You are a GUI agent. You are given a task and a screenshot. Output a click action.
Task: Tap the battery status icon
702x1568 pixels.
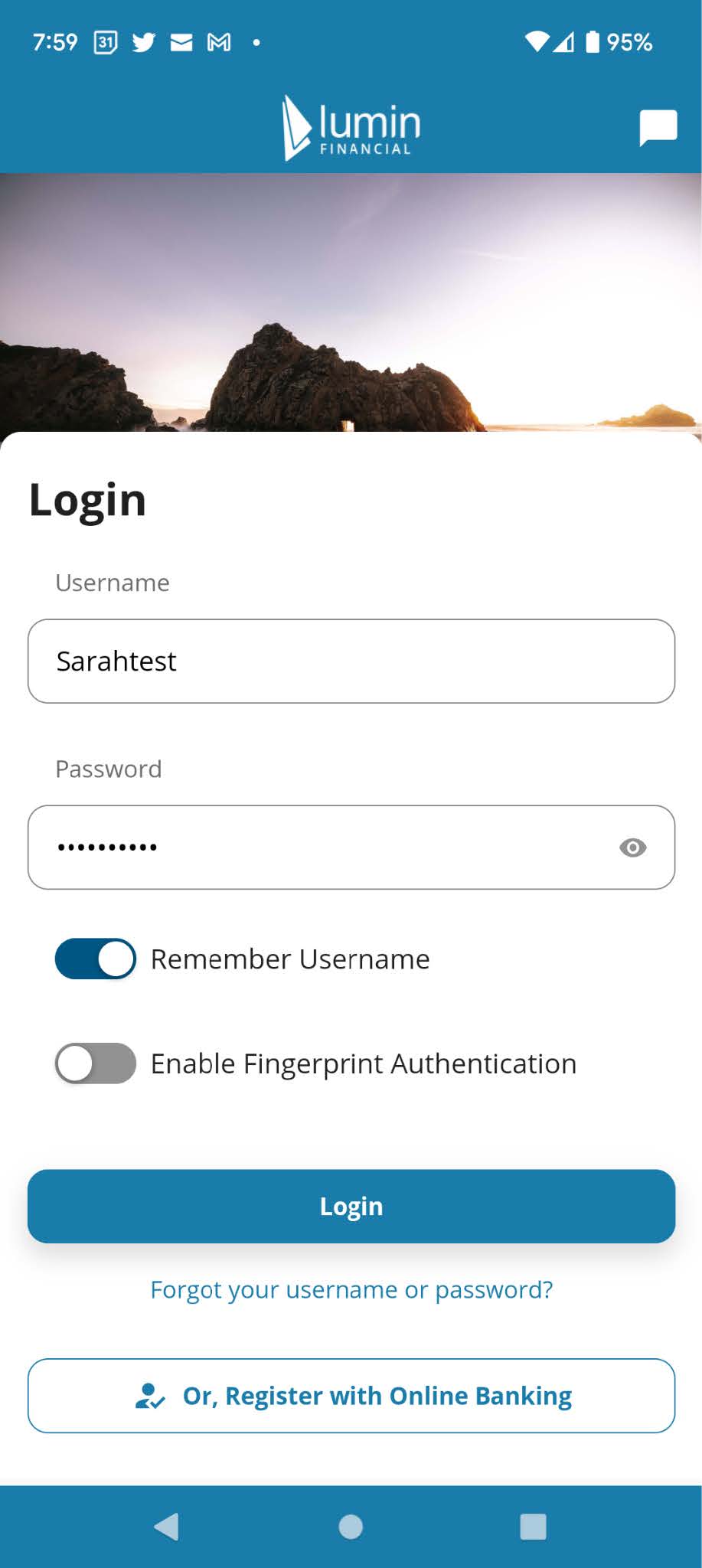[x=593, y=42]
